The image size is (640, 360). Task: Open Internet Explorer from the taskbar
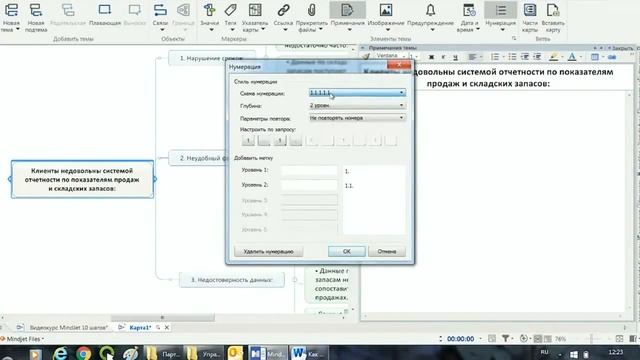coord(60,353)
